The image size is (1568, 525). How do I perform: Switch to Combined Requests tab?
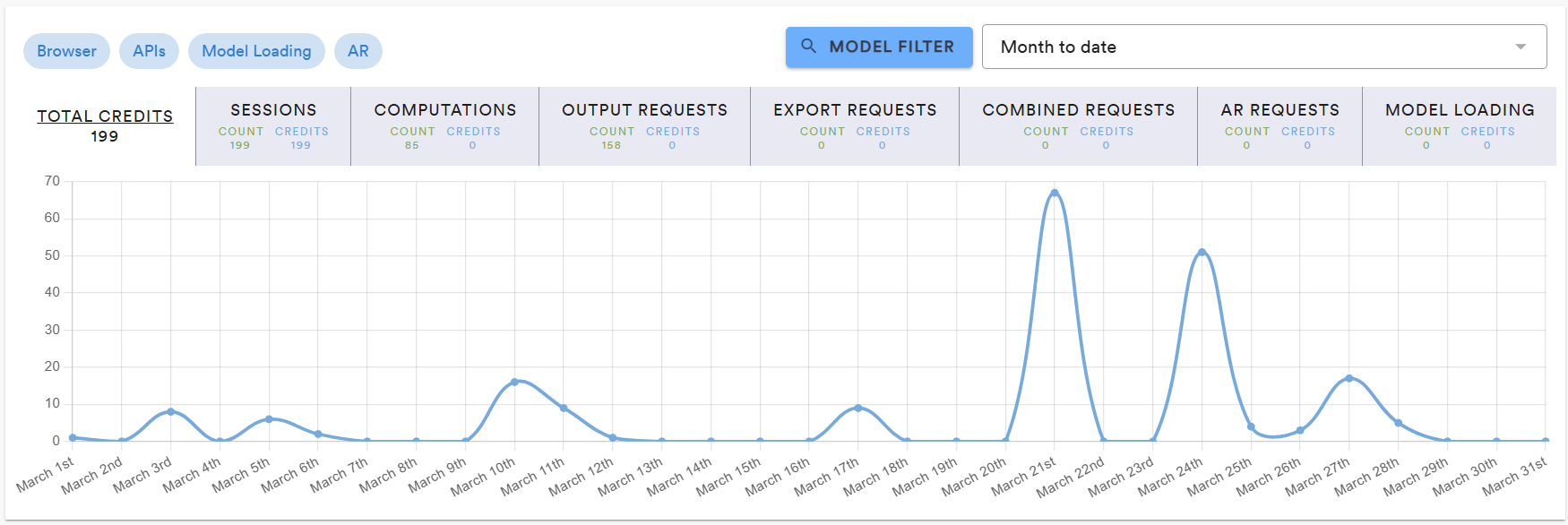coord(1078,125)
